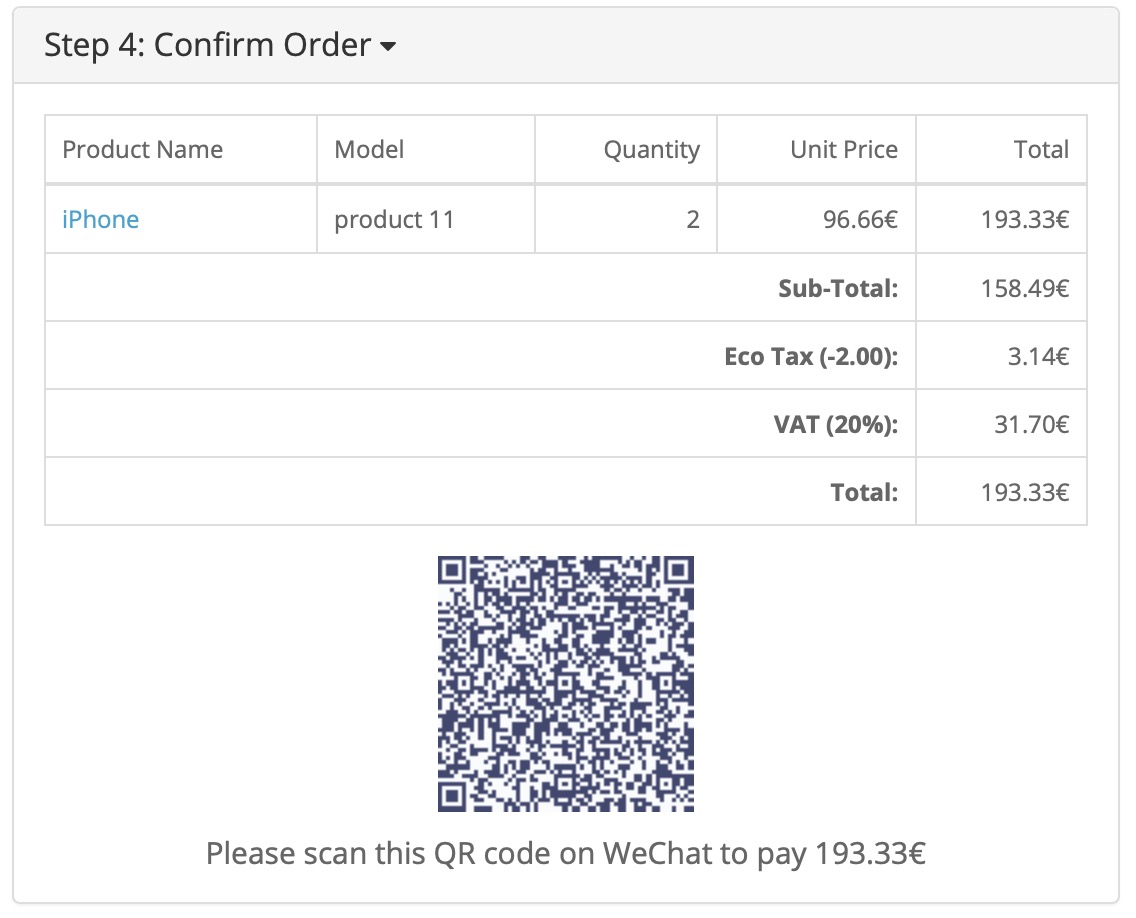Open the iPhone product link
This screenshot has width=1136, height=918.
coord(100,219)
